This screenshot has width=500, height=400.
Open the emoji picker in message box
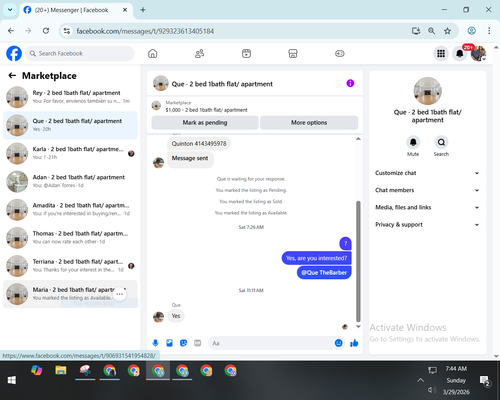click(338, 343)
